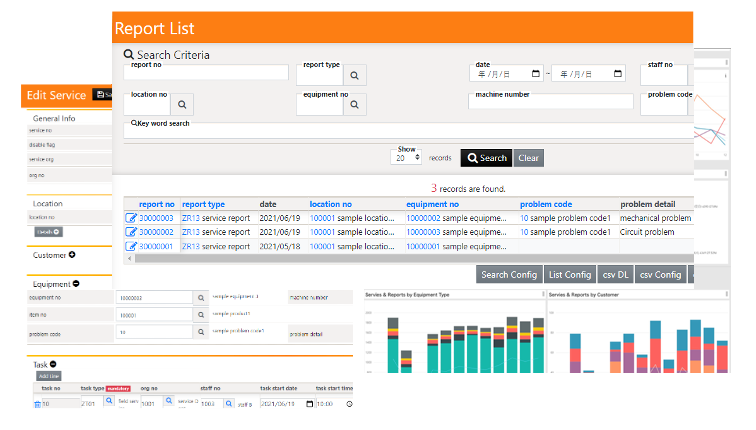The width and height of the screenshot is (756, 430).
Task: Click item no search icon in Equipment section
Action: point(201,314)
